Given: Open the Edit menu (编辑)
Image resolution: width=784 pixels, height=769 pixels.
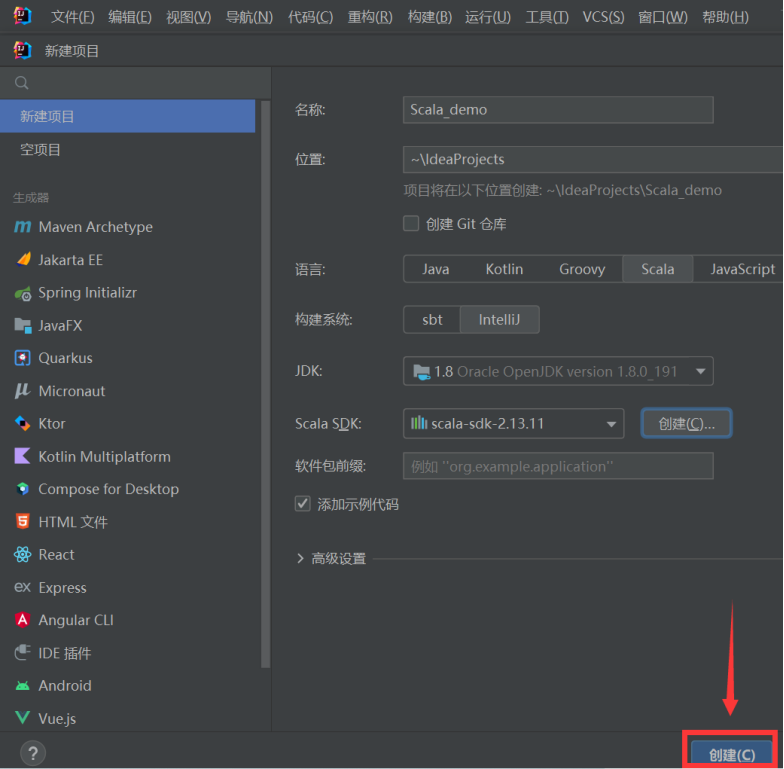Looking at the screenshot, I should click(130, 18).
